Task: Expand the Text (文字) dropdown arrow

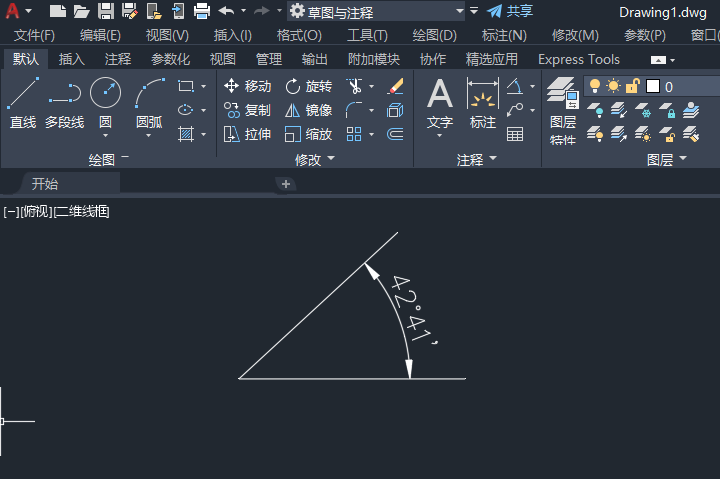Action: [439, 136]
